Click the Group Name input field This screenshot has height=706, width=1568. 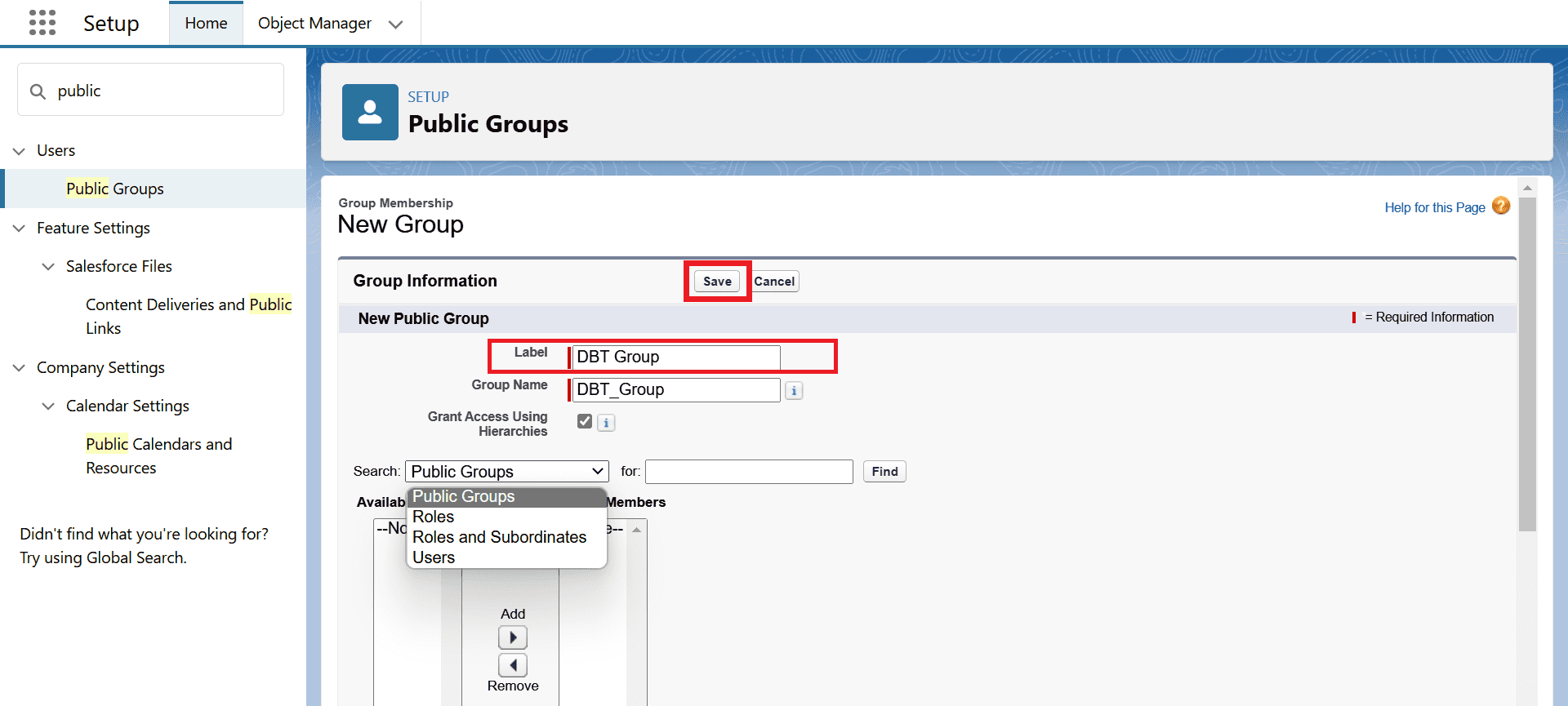[676, 390]
